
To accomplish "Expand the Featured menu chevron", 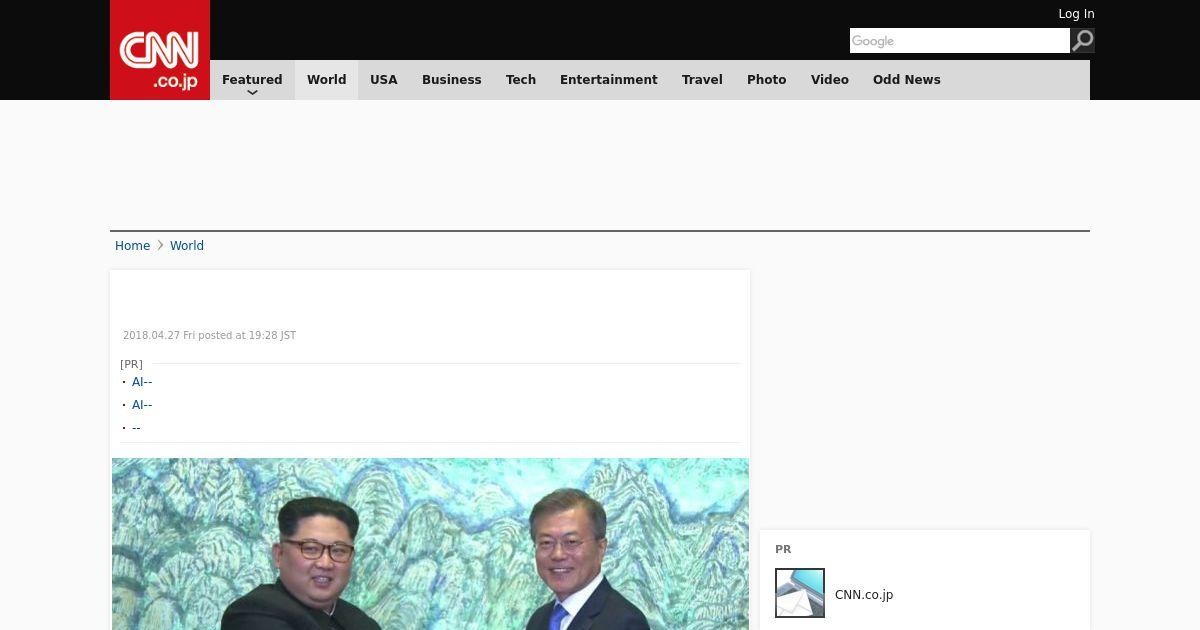I will [252, 93].
